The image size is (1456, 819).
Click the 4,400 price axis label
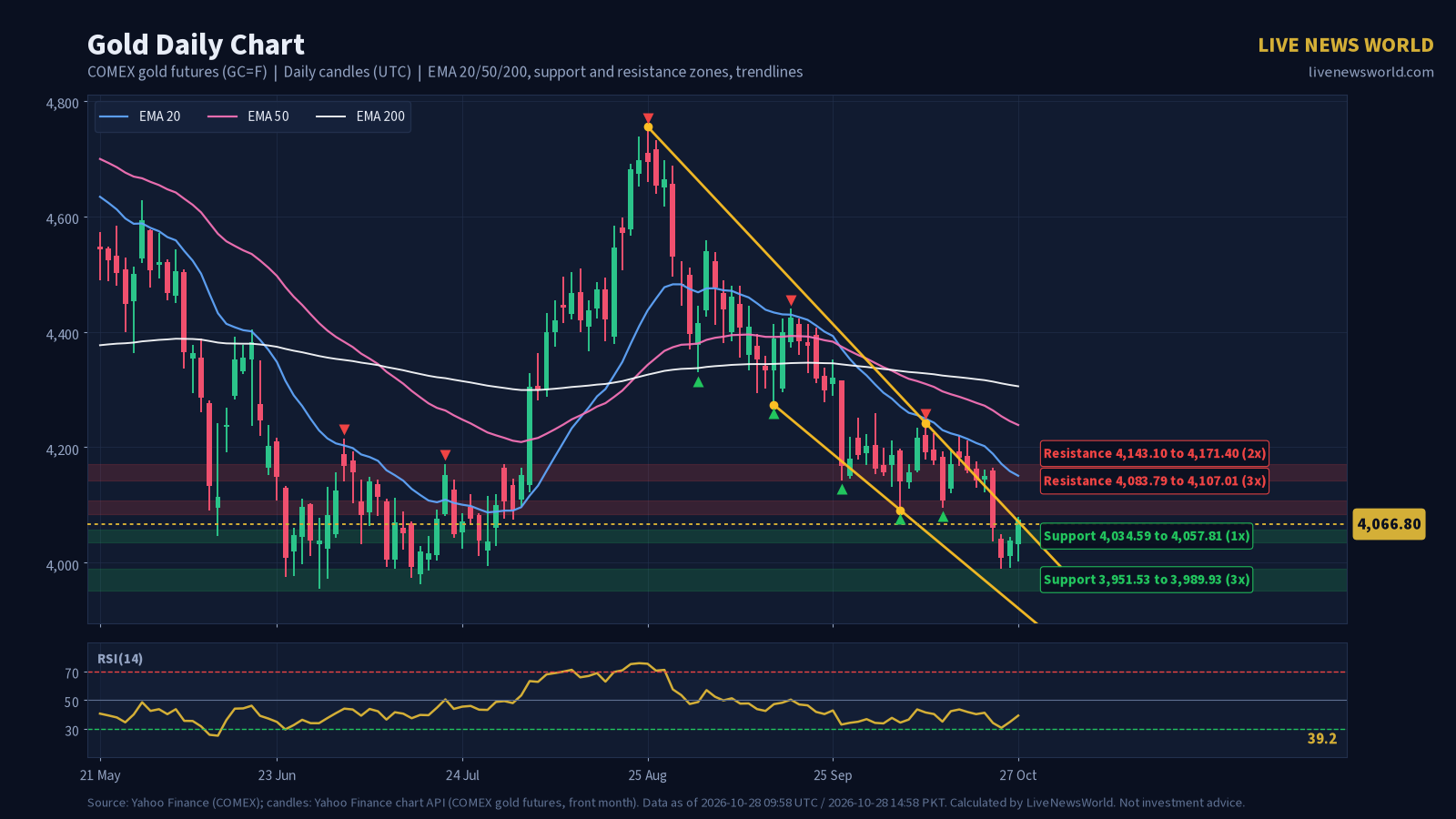click(63, 335)
